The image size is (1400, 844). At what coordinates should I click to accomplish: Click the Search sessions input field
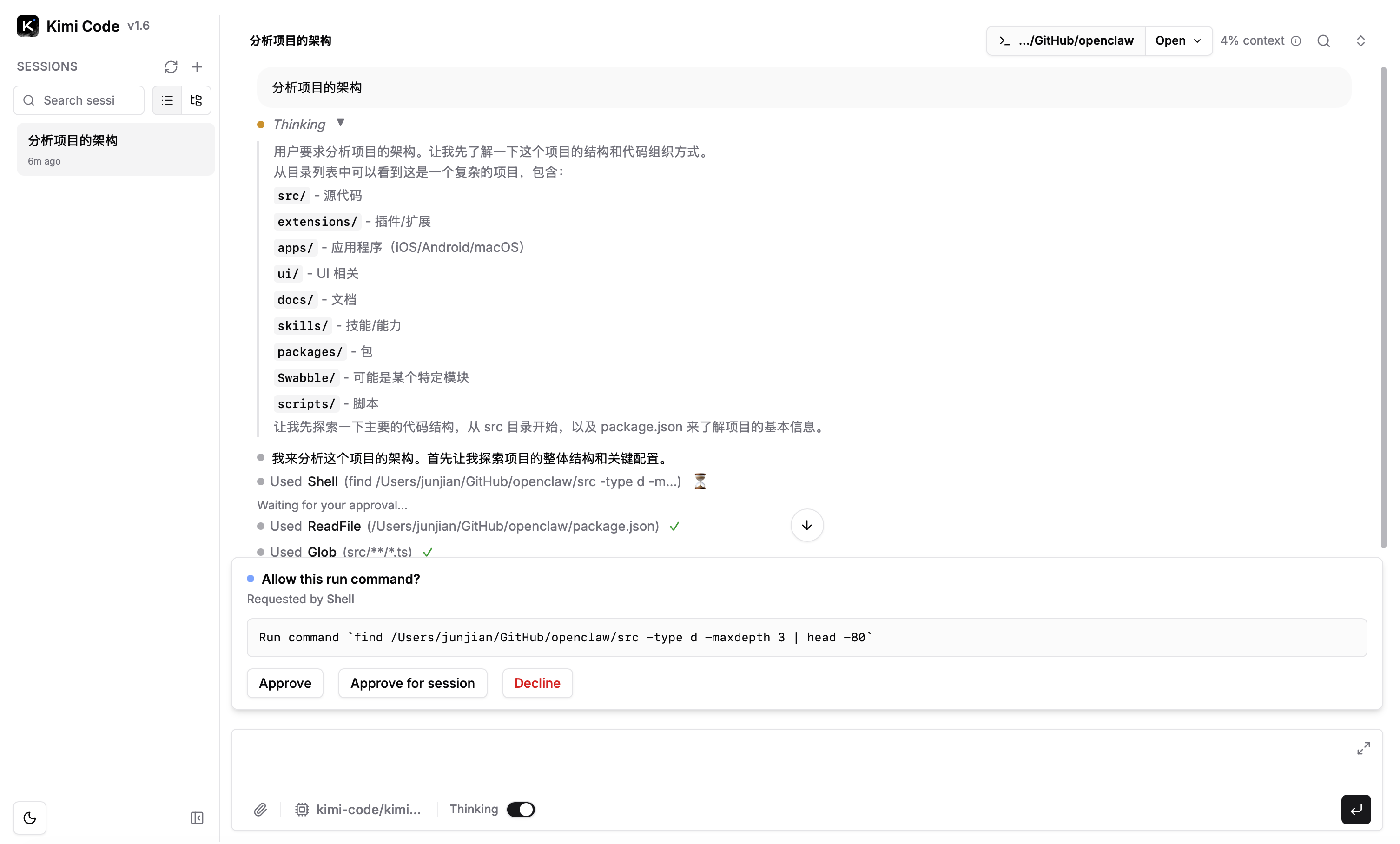pyautogui.click(x=79, y=100)
